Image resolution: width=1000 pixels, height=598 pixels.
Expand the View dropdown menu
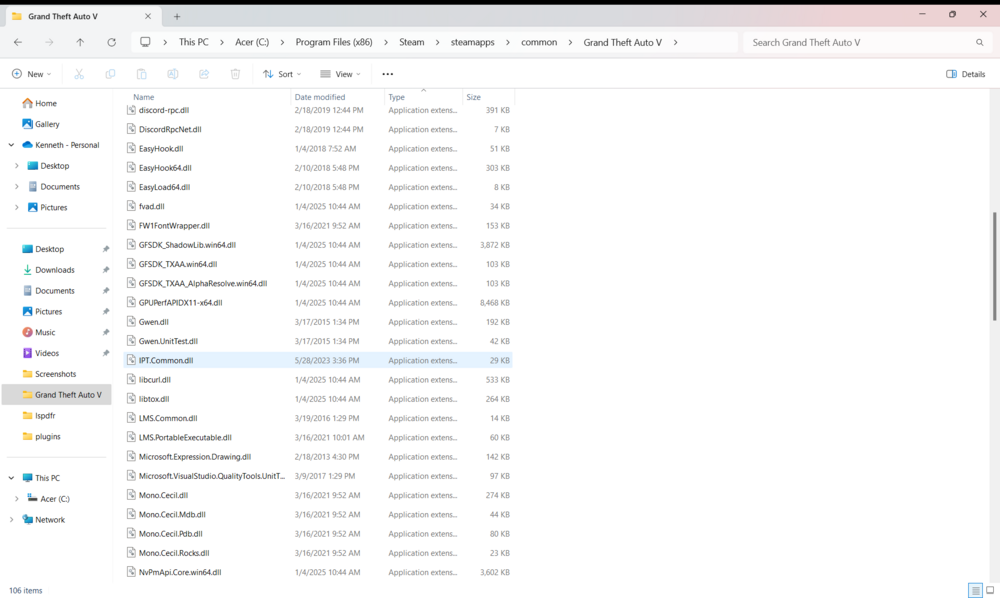[340, 73]
